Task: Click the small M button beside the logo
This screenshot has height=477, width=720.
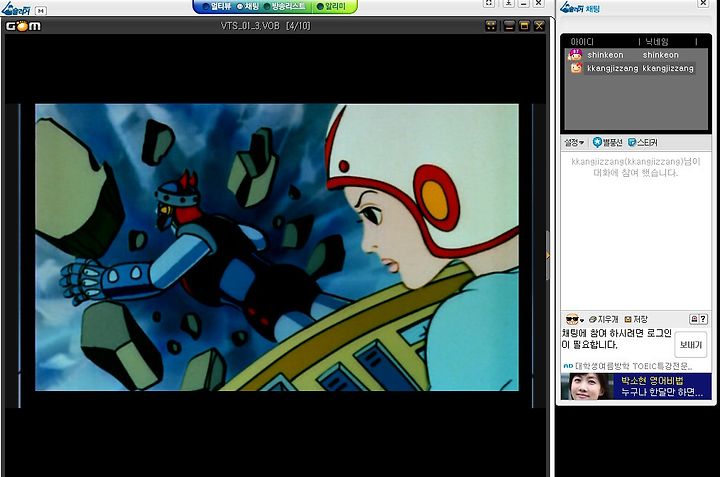Action: pyautogui.click(x=40, y=11)
